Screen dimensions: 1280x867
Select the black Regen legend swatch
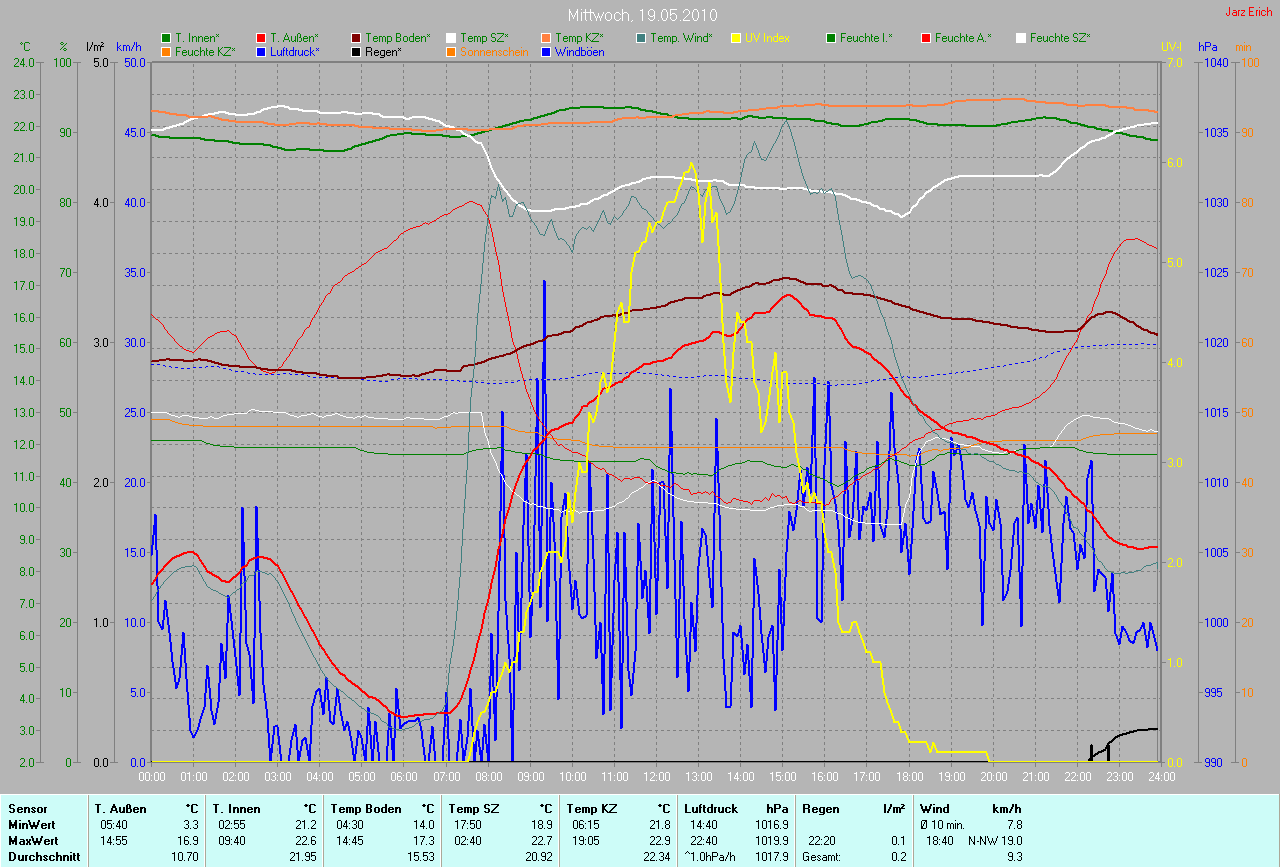[356, 51]
